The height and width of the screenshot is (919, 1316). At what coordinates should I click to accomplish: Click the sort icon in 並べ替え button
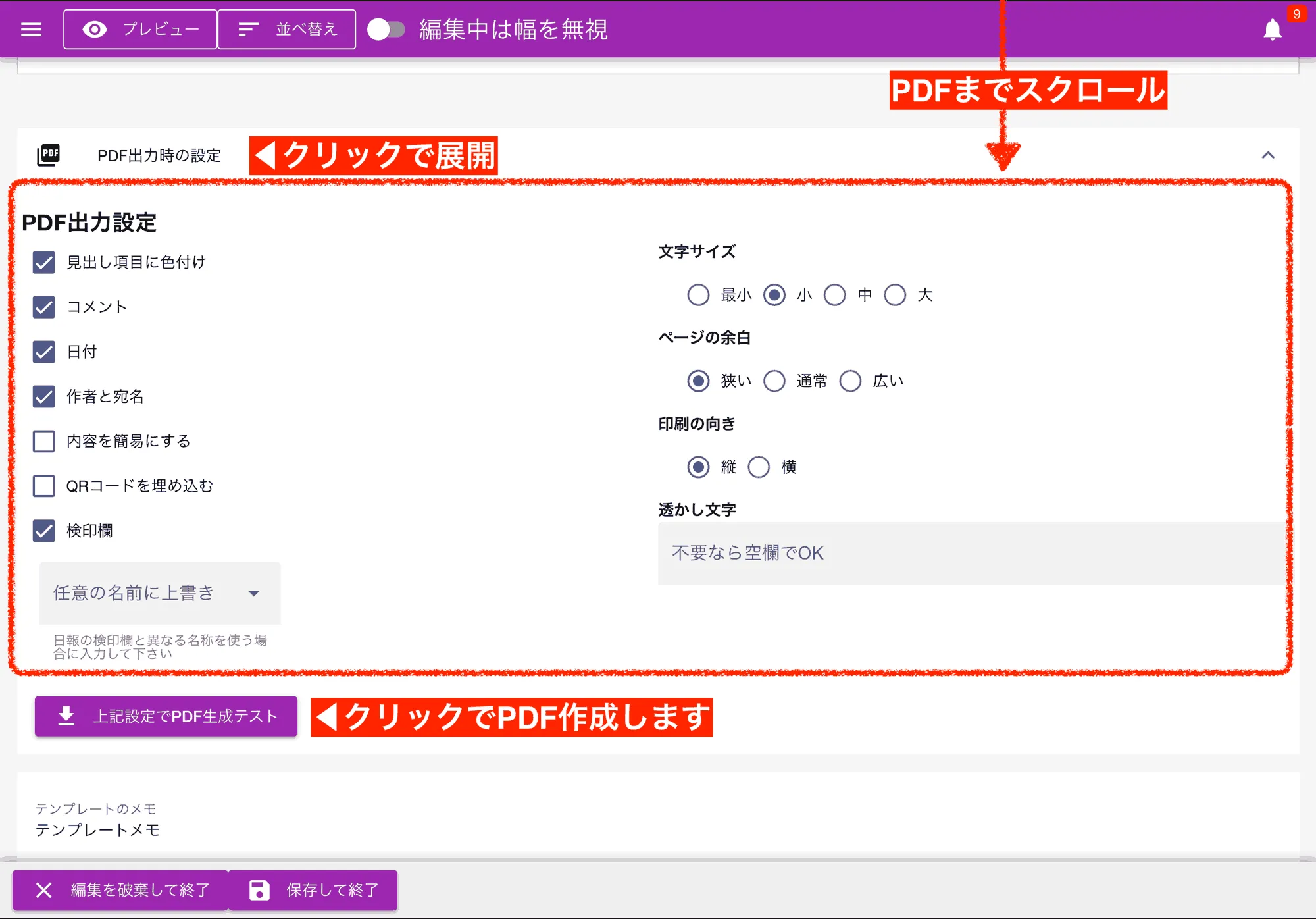pyautogui.click(x=247, y=29)
